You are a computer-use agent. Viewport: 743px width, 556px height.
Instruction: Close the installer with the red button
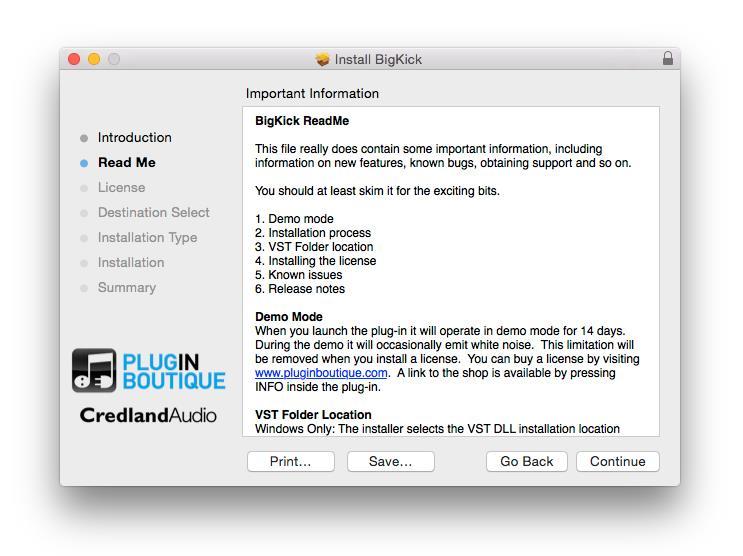(74, 59)
